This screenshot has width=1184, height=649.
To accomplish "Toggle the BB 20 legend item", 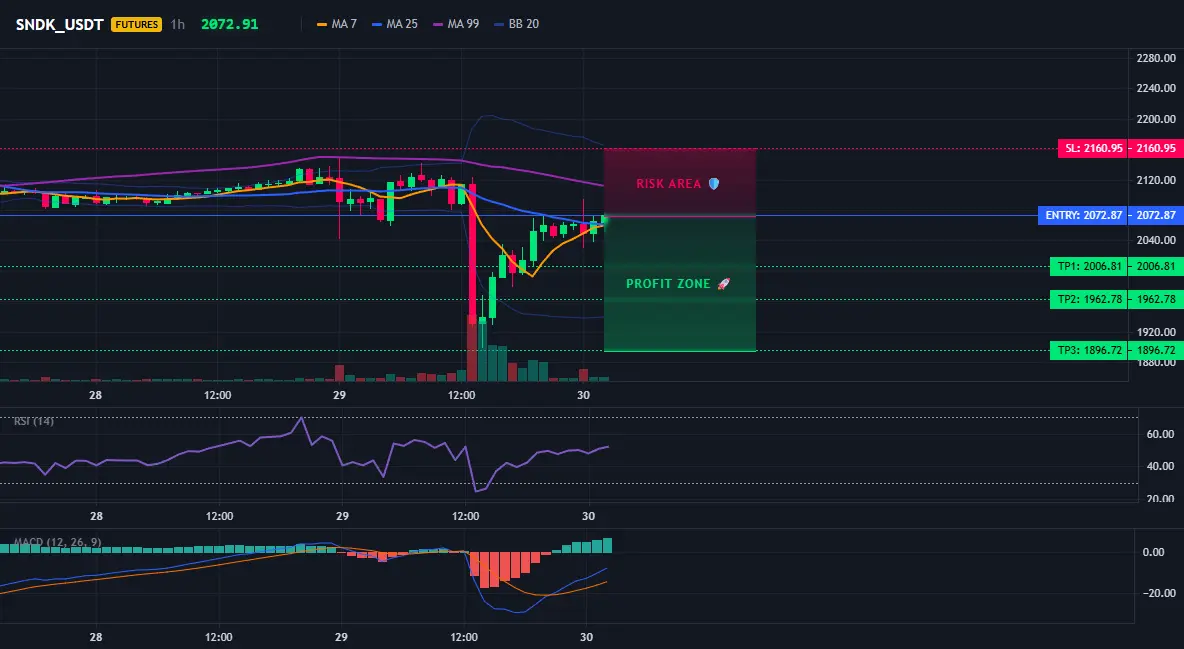I will (x=516, y=24).
